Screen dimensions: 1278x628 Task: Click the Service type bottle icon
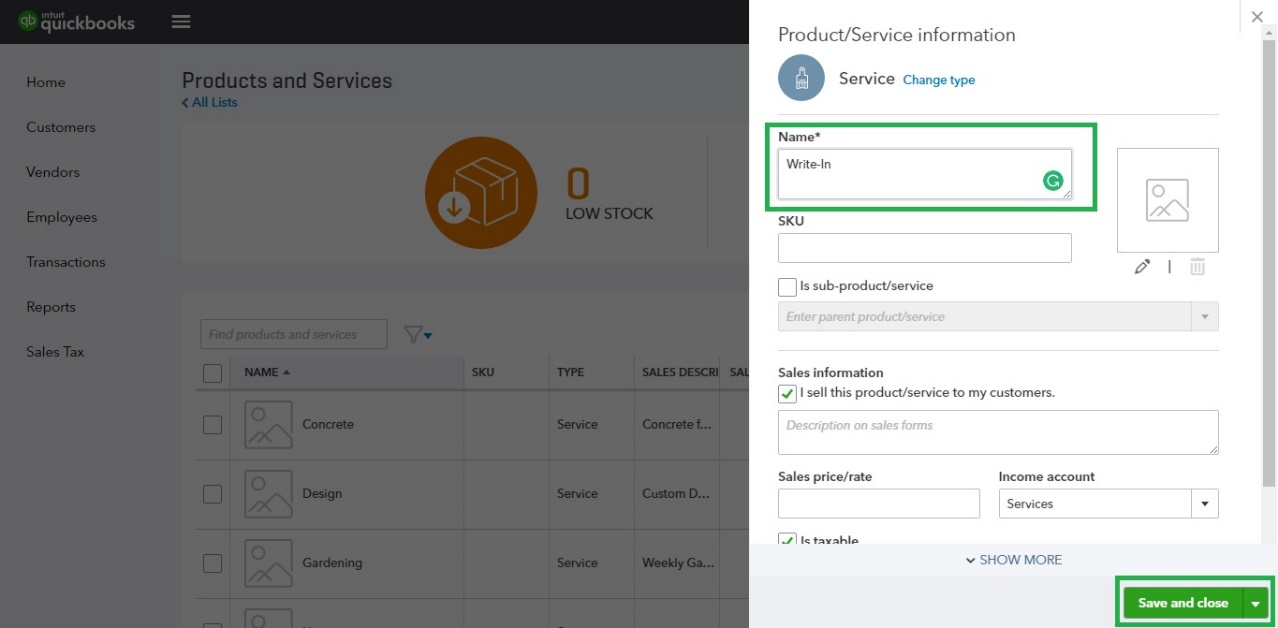(x=801, y=78)
